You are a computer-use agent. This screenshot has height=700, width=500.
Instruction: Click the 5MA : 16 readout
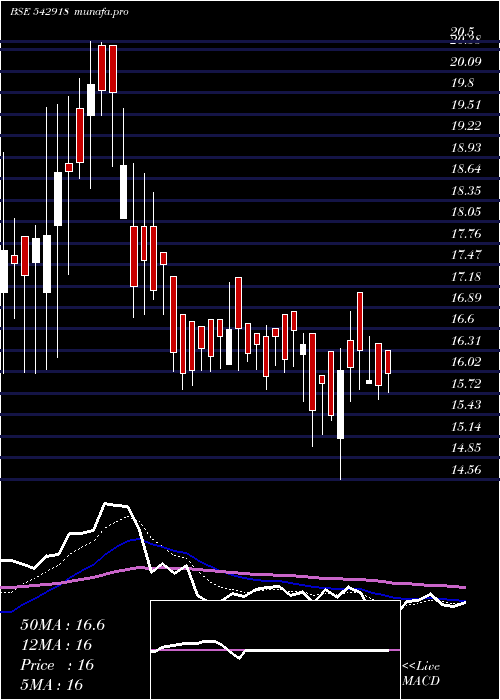point(51,685)
